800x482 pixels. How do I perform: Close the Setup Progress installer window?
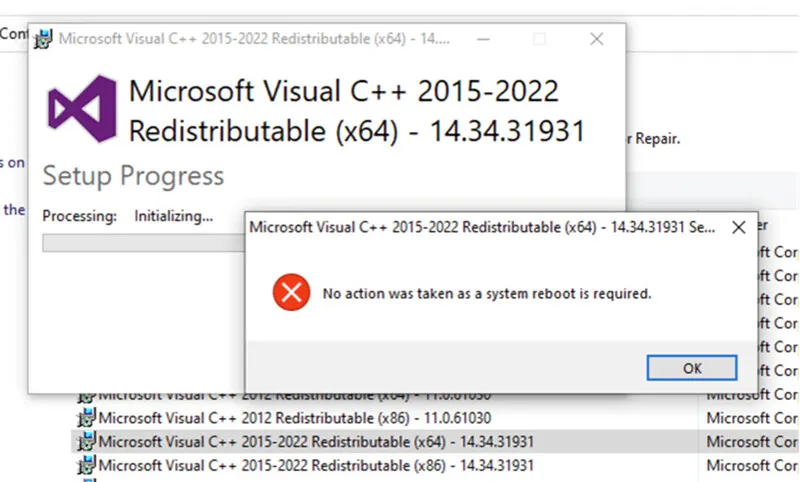click(x=597, y=40)
